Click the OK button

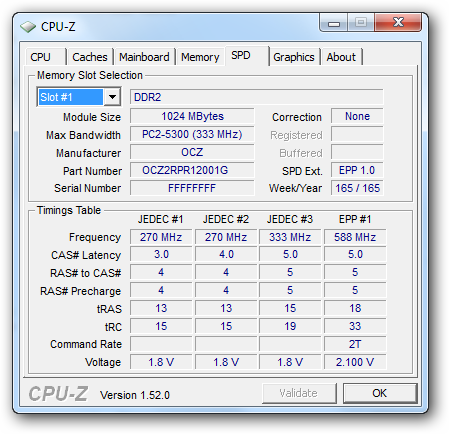click(x=380, y=393)
